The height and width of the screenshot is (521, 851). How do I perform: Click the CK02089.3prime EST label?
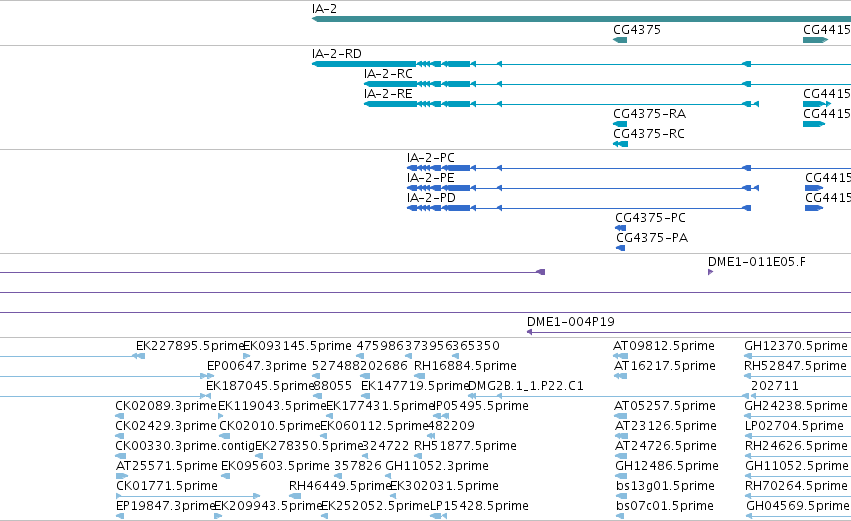pyautogui.click(x=166, y=406)
